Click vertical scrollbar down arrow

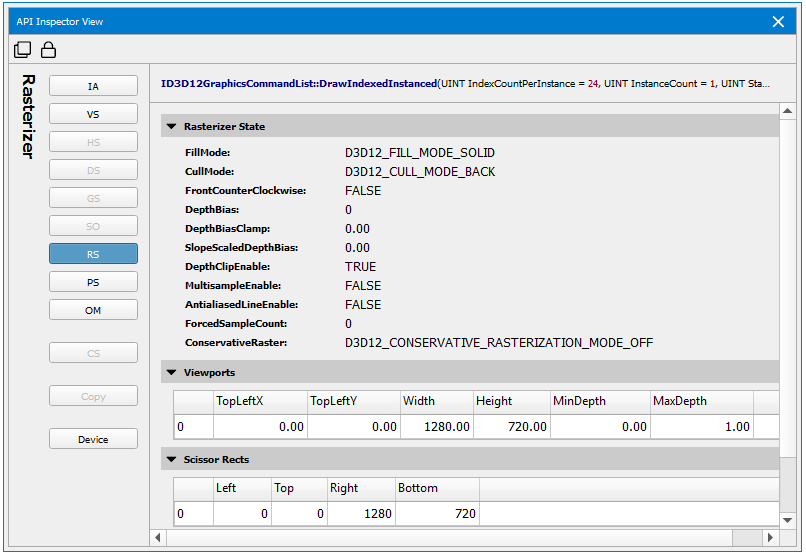pos(787,520)
